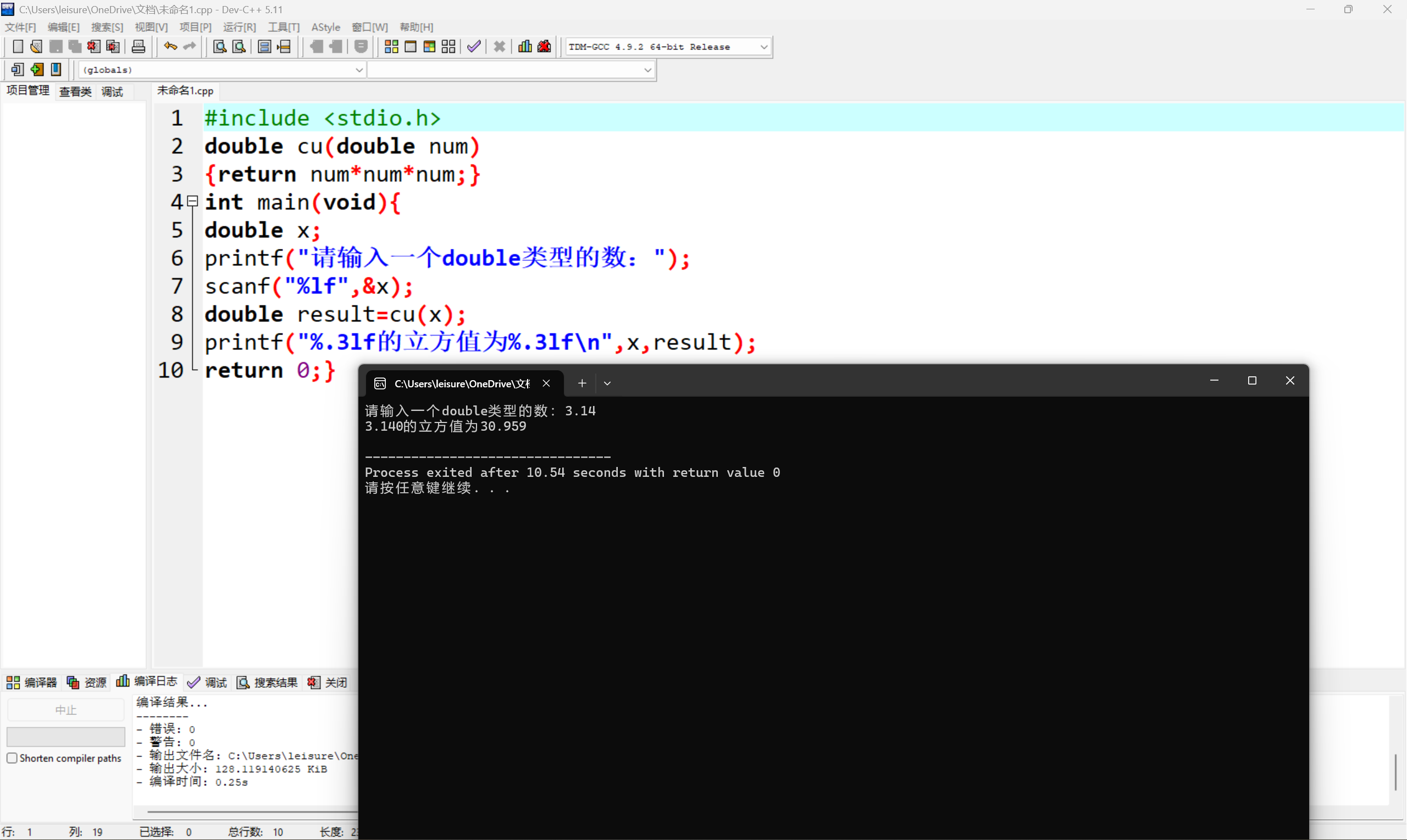The width and height of the screenshot is (1407, 840).
Task: Start the Debug check-mark toolbar icon
Action: (x=474, y=46)
